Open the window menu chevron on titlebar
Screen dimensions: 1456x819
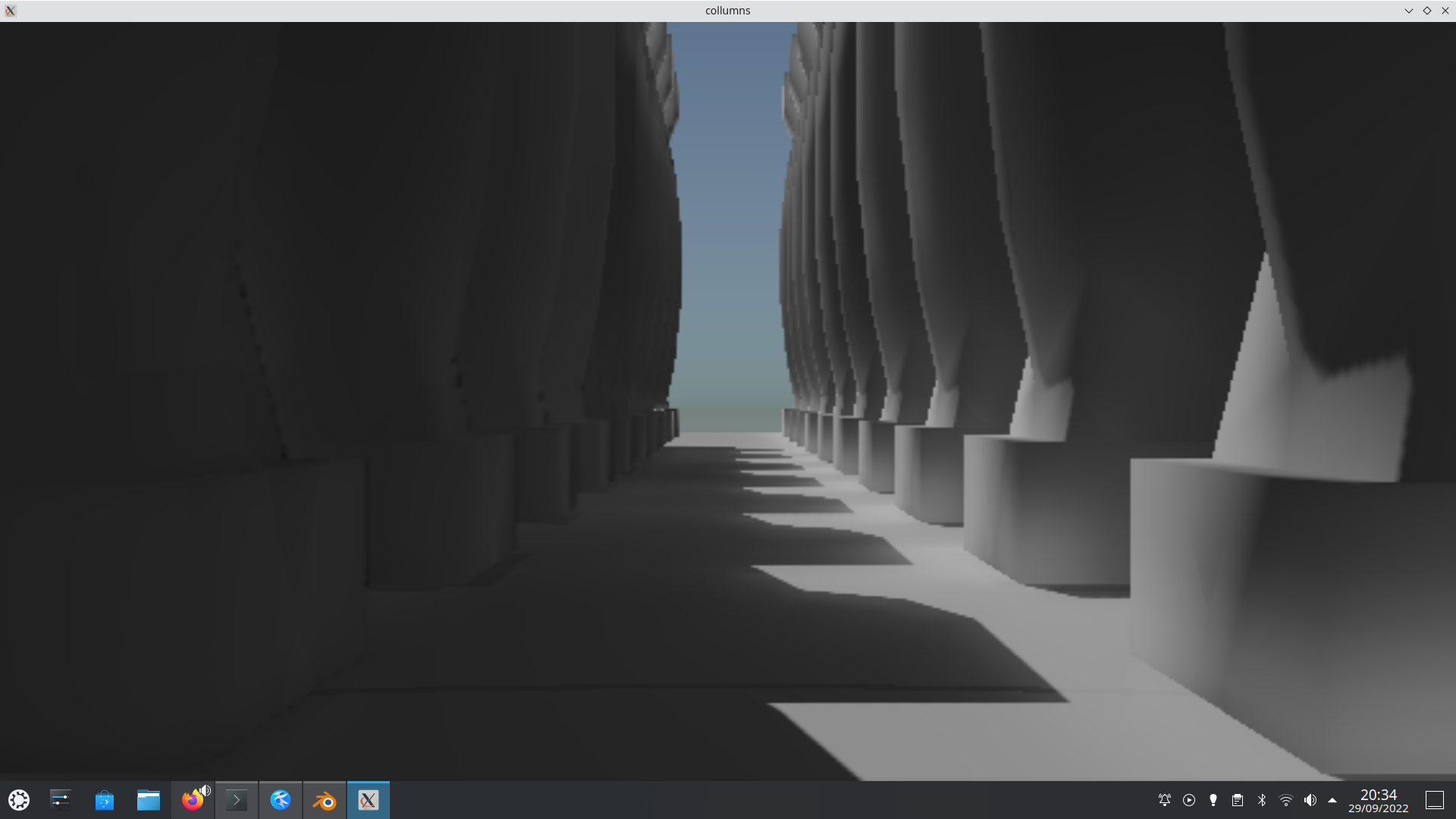(1408, 10)
